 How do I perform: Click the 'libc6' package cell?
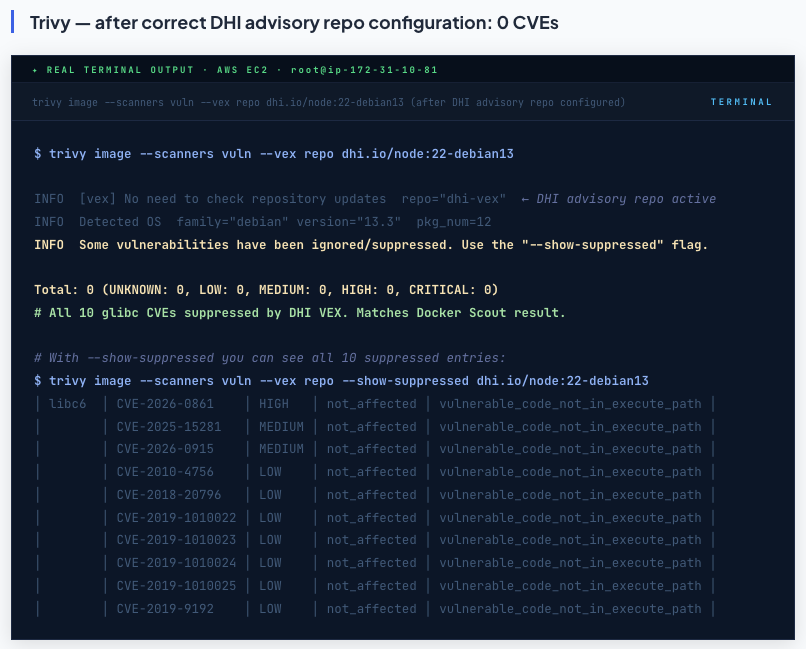pyautogui.click(x=67, y=404)
